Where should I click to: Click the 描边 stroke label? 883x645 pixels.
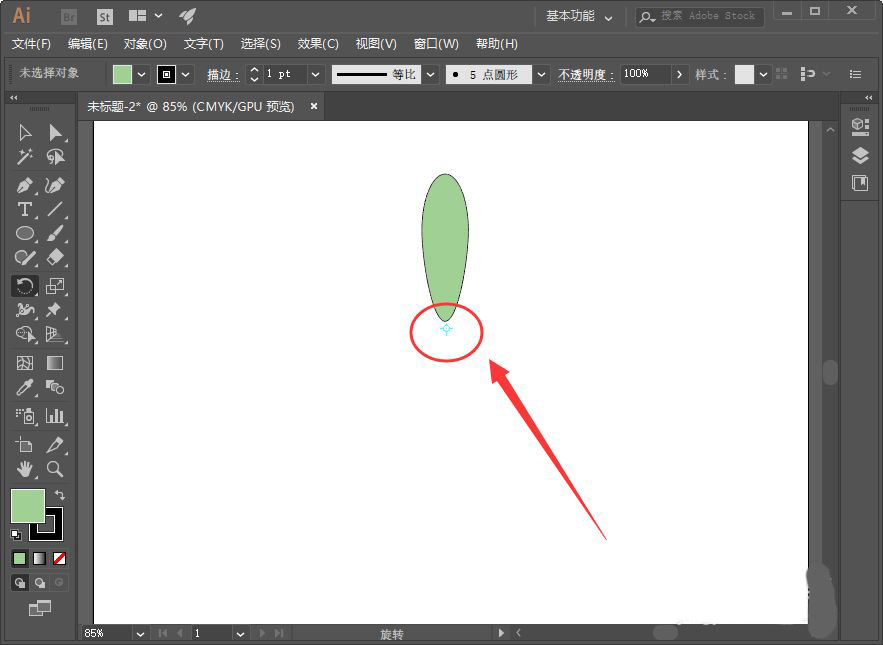tap(222, 75)
